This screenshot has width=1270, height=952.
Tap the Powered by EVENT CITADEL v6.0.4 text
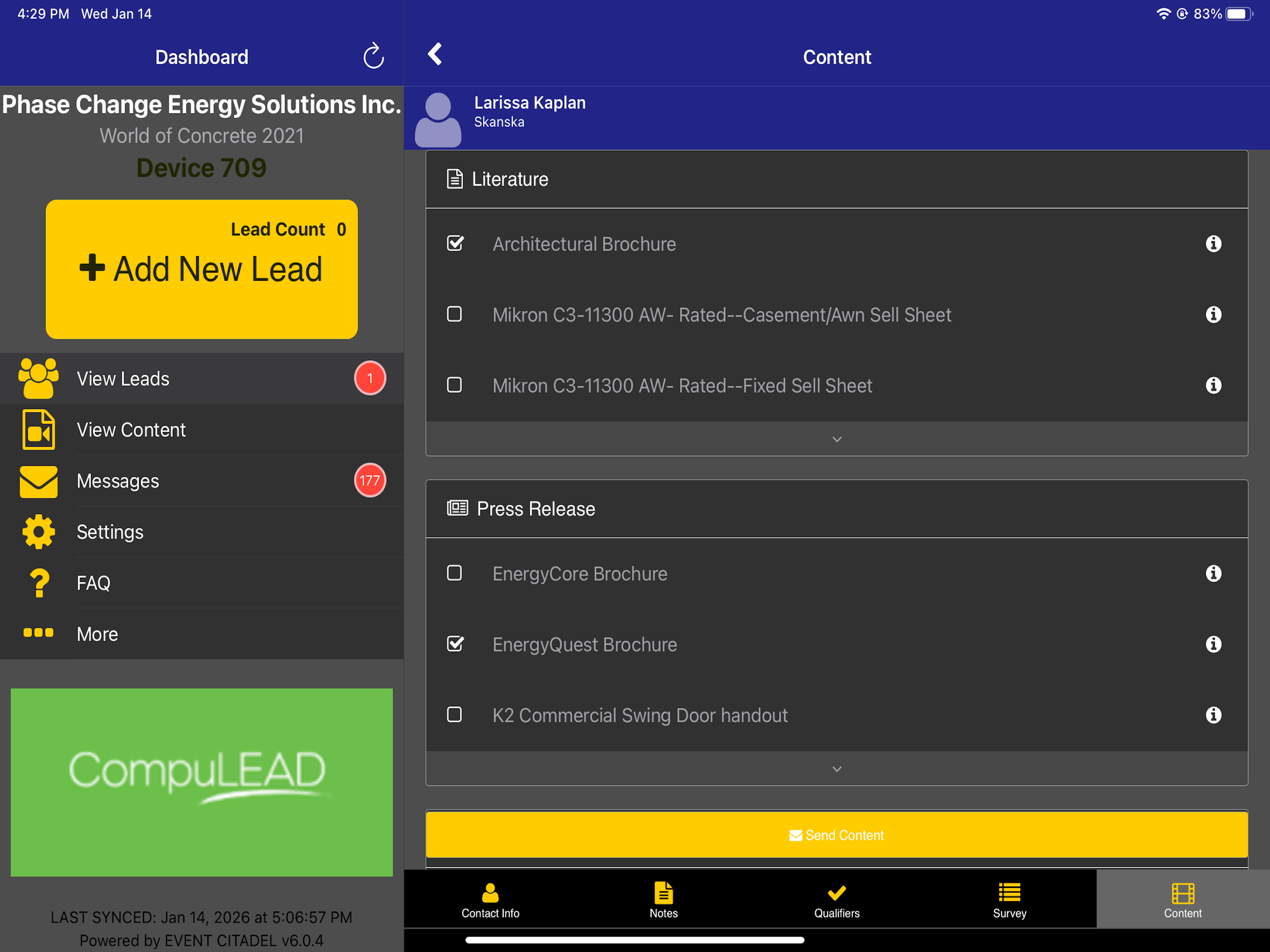point(202,940)
